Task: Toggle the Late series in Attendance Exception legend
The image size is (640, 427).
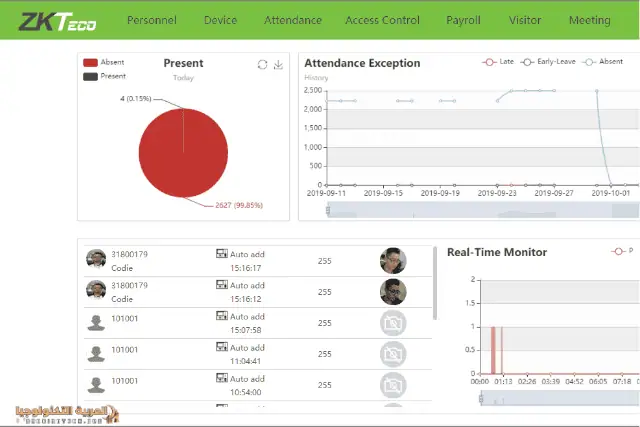Action: (x=498, y=62)
